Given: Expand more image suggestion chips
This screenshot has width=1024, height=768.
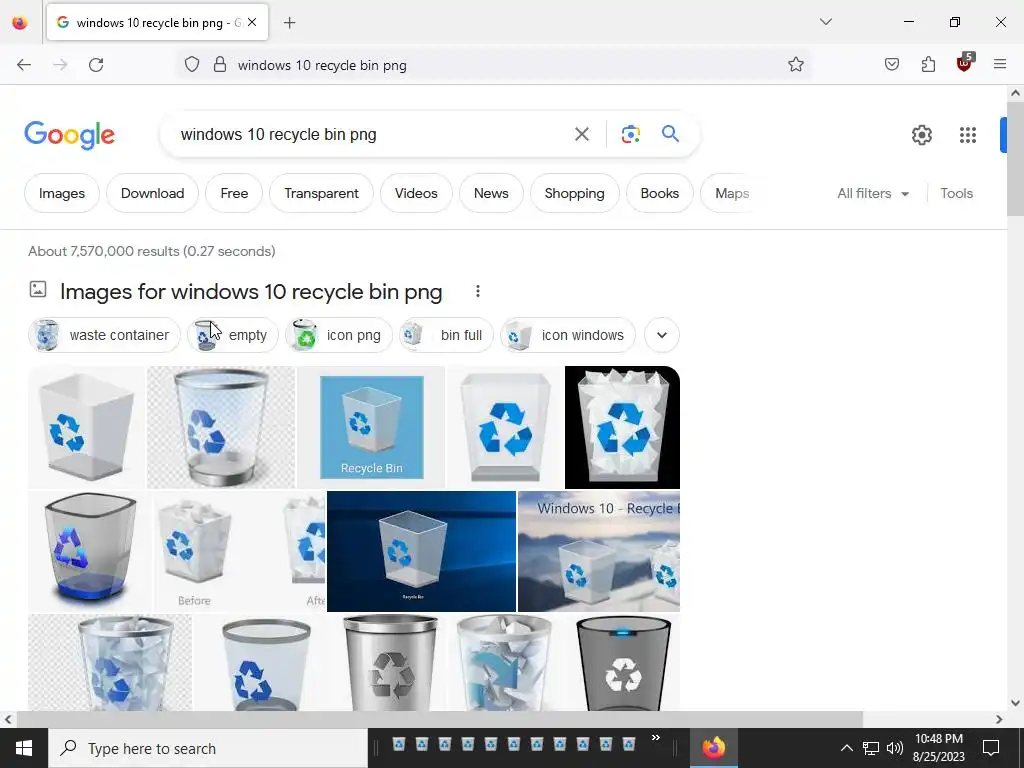Looking at the screenshot, I should pyautogui.click(x=662, y=335).
